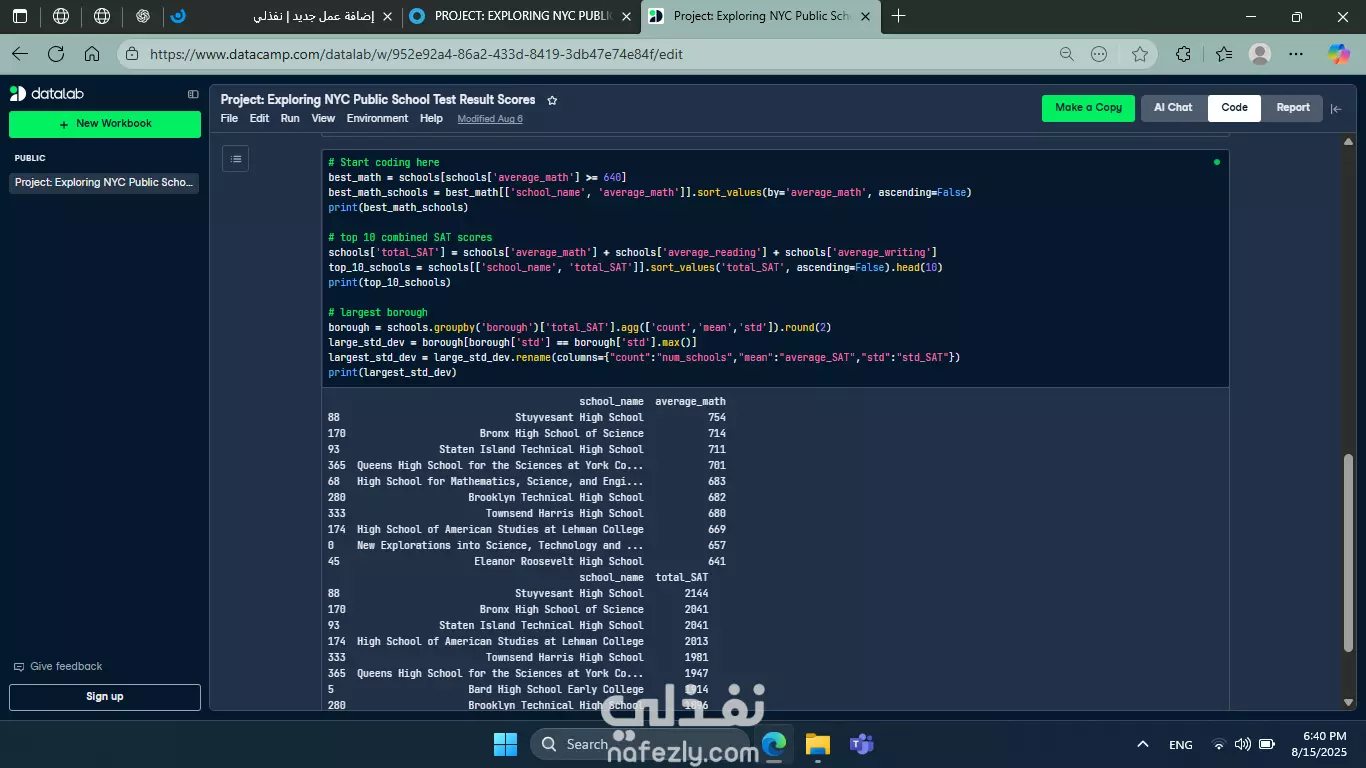Screen dimensions: 1366x768
Task: Add page to favorites star
Action: [1140, 54]
